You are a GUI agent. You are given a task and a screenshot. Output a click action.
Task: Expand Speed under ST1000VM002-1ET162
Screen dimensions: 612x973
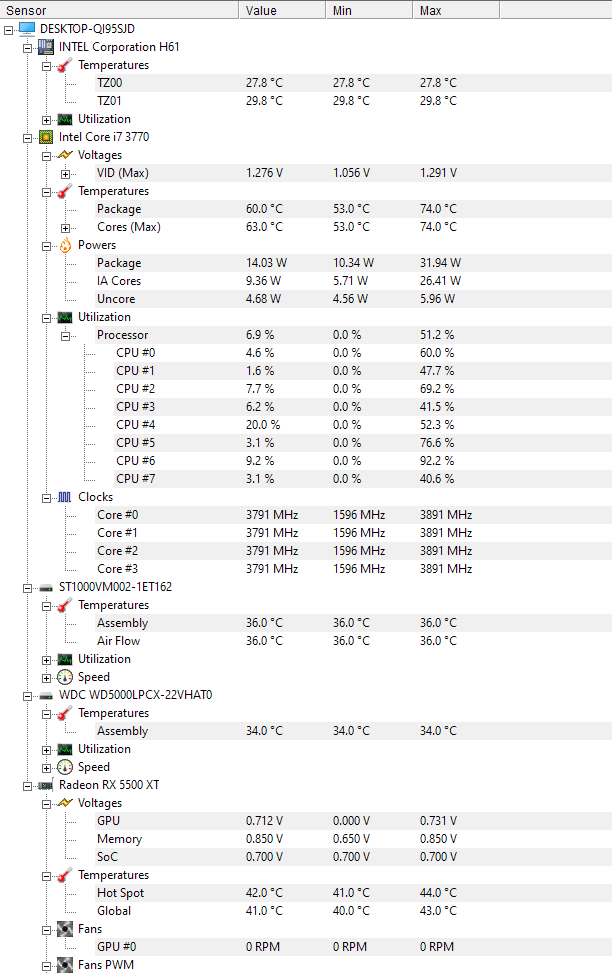click(x=47, y=678)
